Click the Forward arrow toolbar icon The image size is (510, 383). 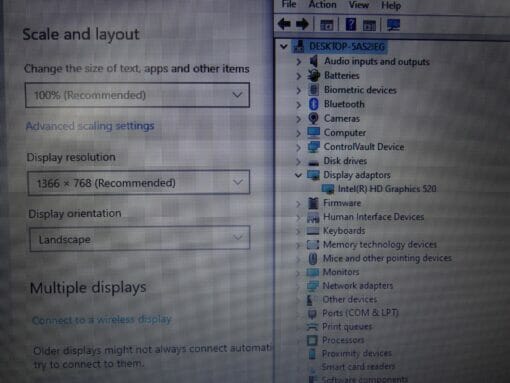point(302,24)
